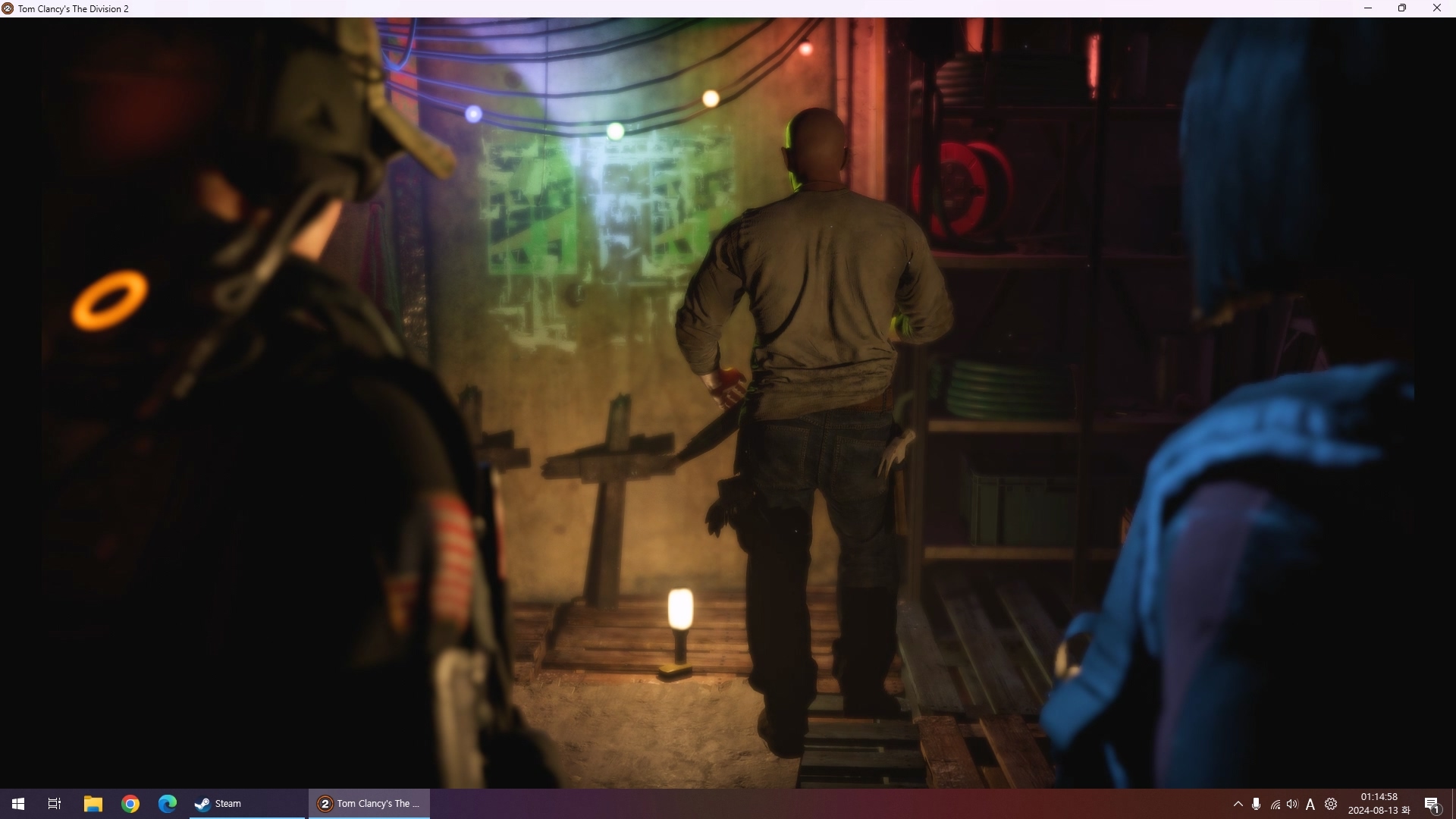Image resolution: width=1456 pixels, height=819 pixels.
Task: Open the IME settings gear icon
Action: tap(1331, 804)
